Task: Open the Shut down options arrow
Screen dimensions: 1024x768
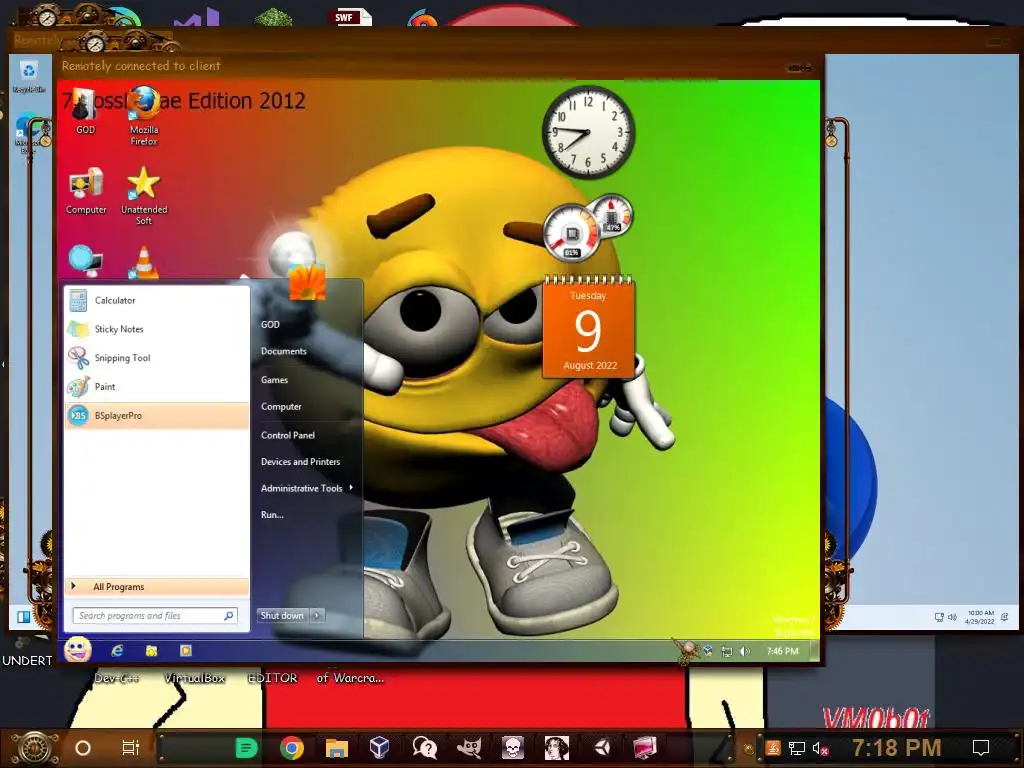Action: point(317,615)
